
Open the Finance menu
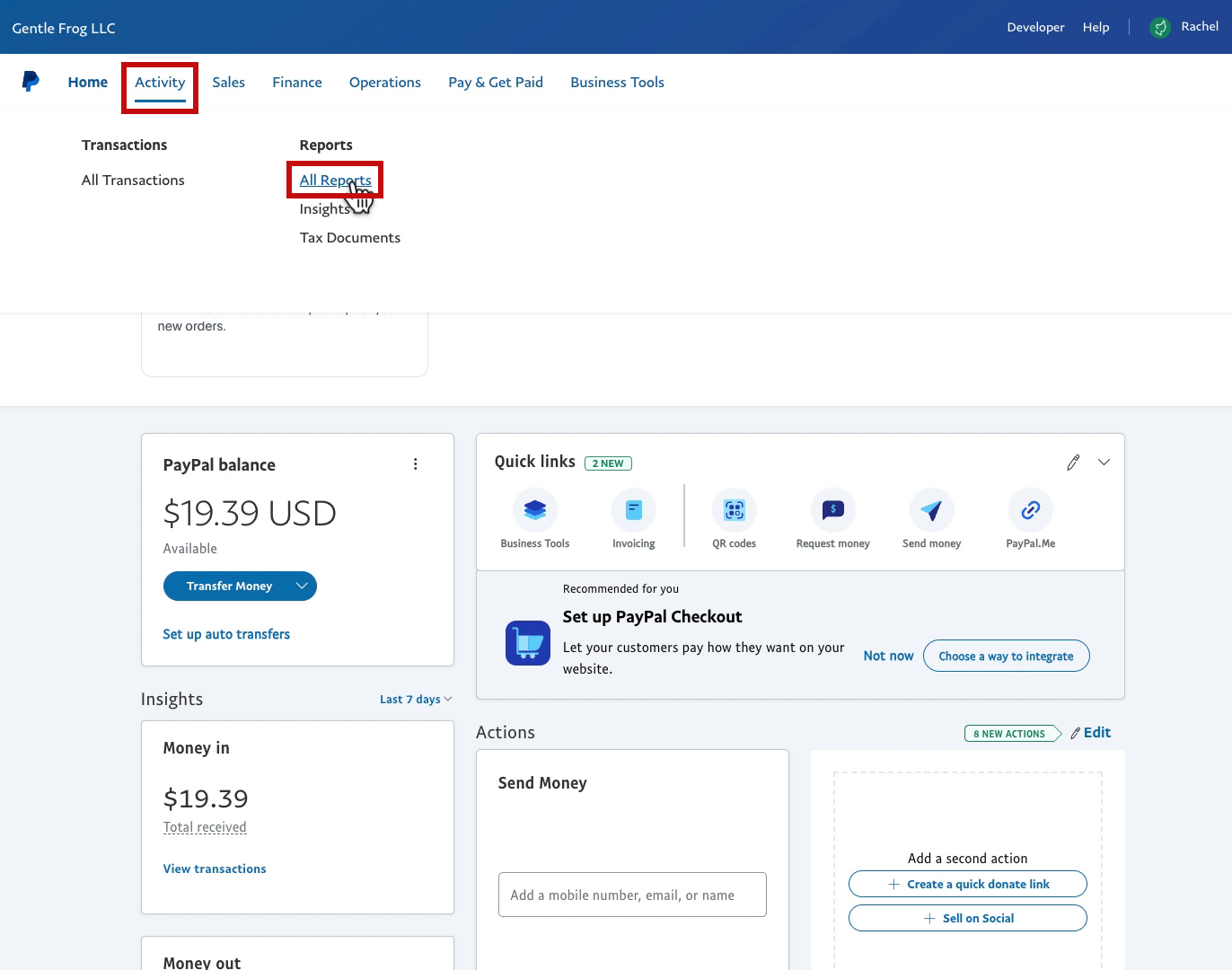coord(297,83)
